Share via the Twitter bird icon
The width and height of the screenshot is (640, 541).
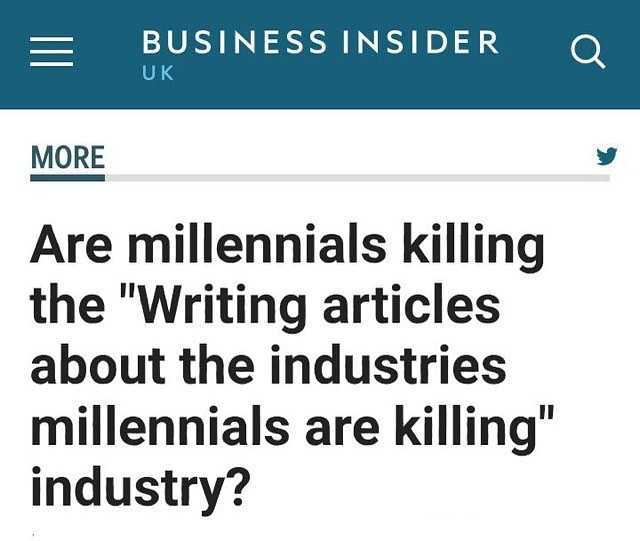click(x=606, y=156)
